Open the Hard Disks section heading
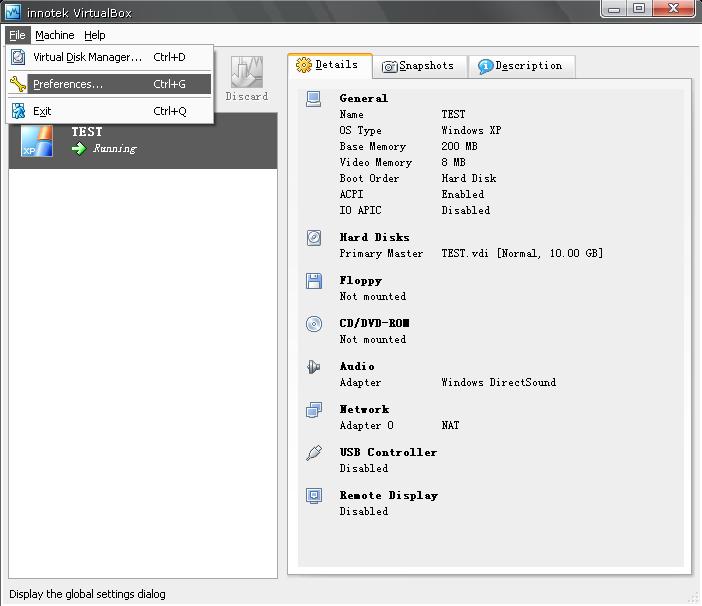Viewport: 702px width, 606px height. 374,237
